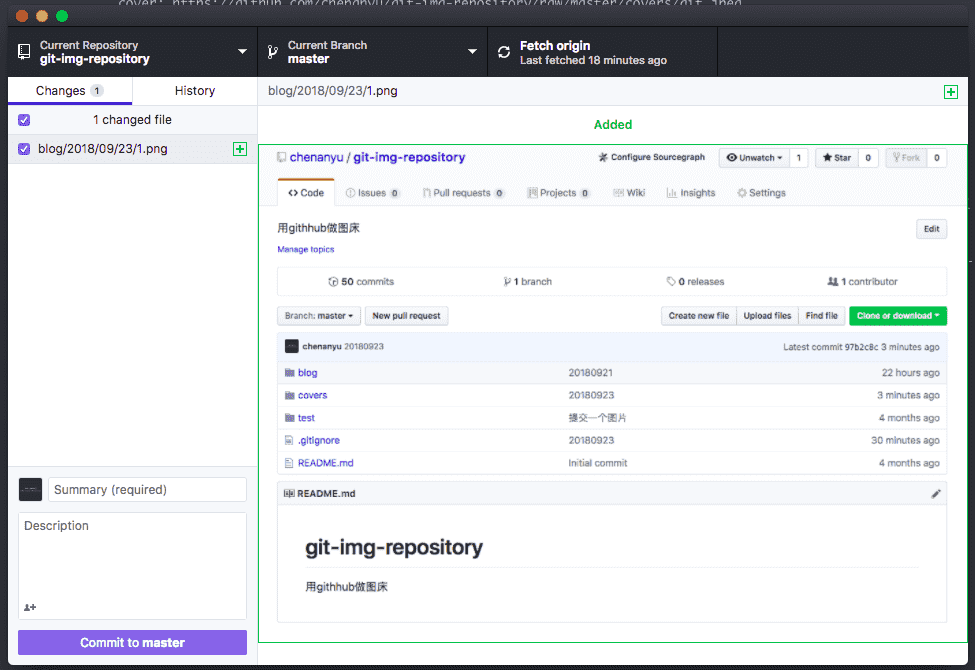The height and width of the screenshot is (670, 975).
Task: Click the Star button
Action: click(837, 158)
